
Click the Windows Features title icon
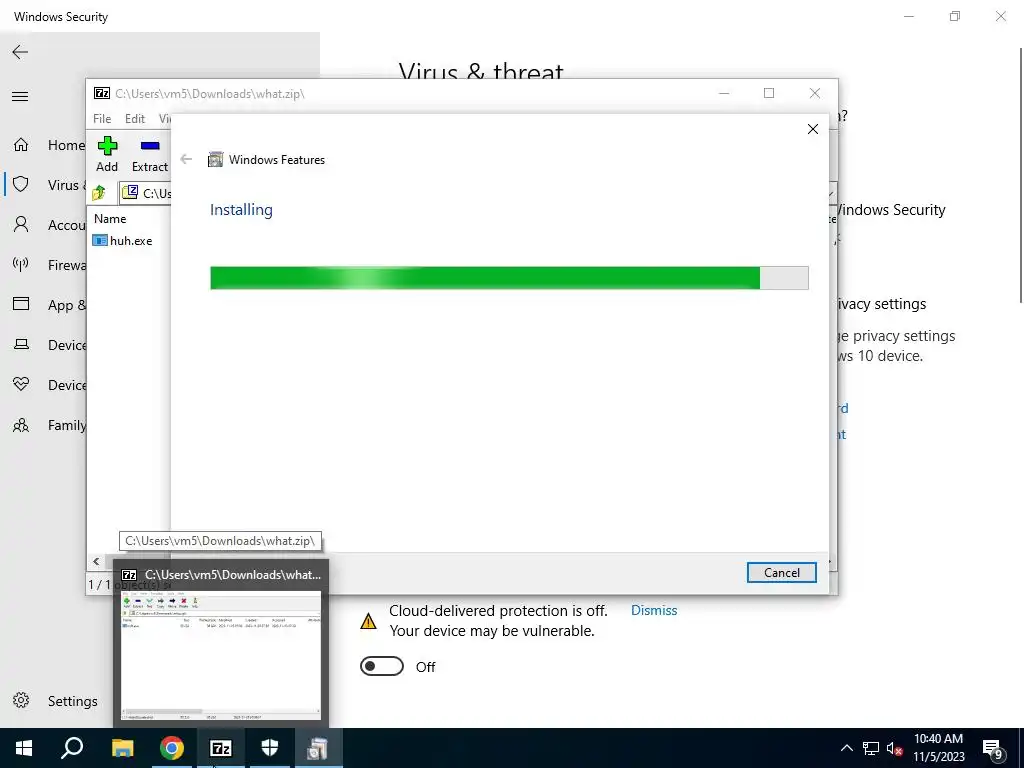tap(215, 159)
